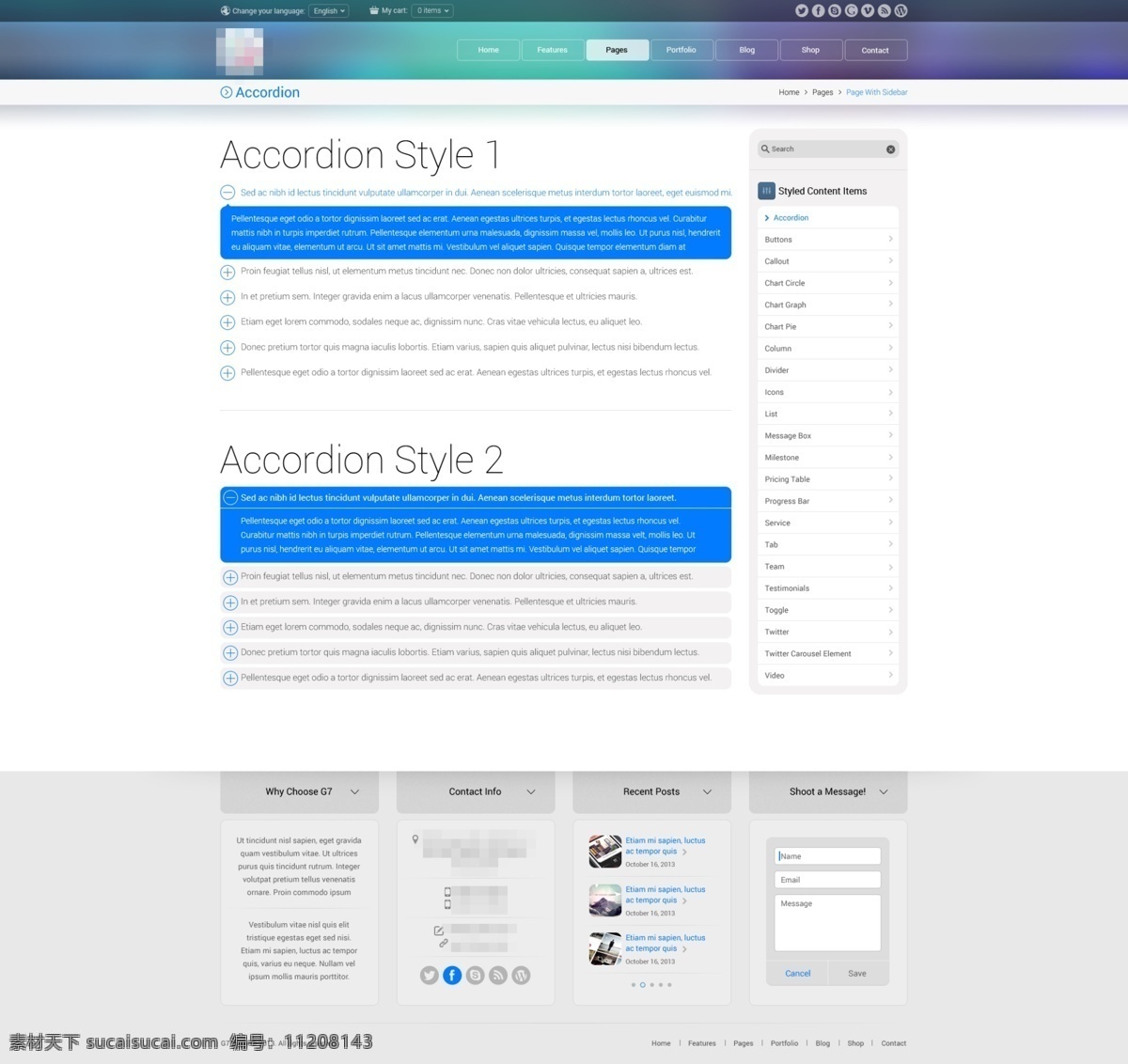Open the Skype icon under Contact Info
This screenshot has width=1128, height=1064.
click(x=476, y=976)
